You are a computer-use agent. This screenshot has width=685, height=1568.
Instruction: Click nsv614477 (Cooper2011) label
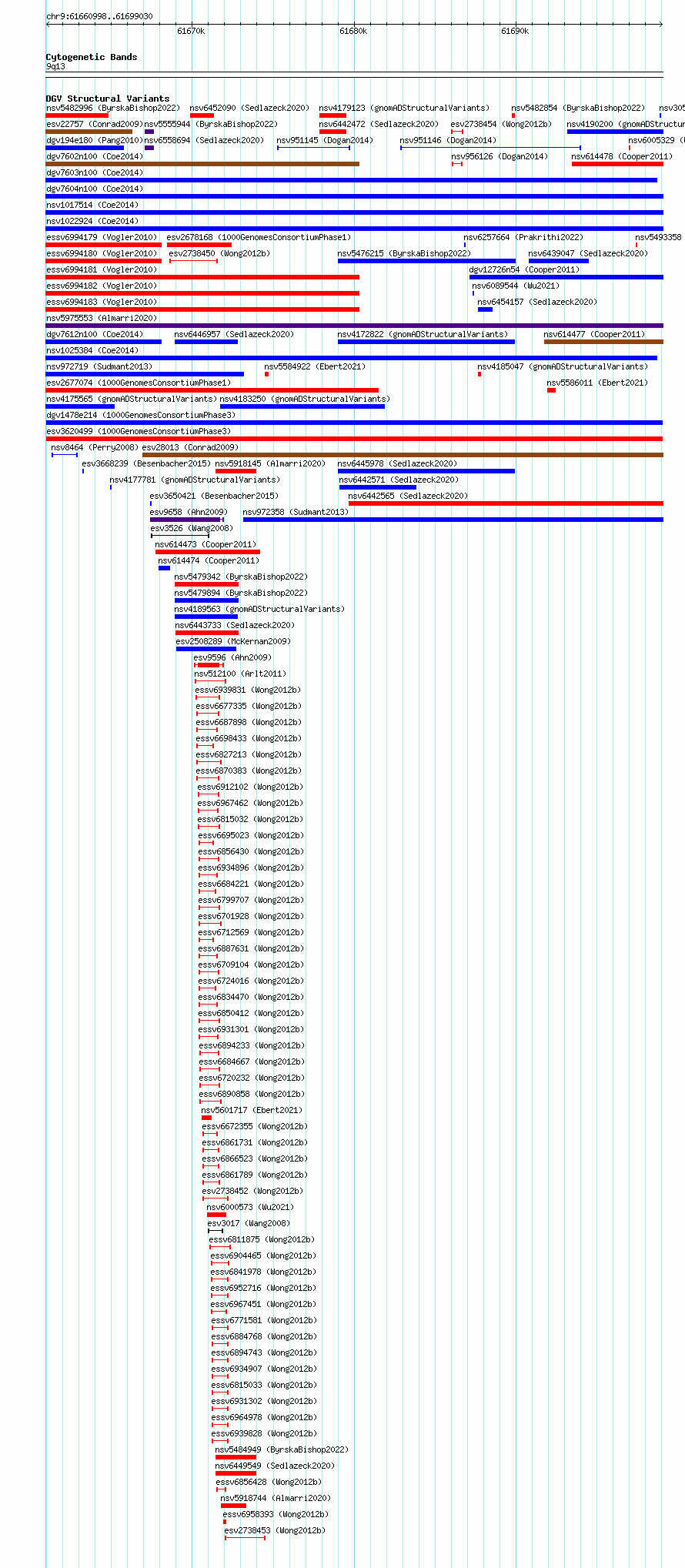594,335
